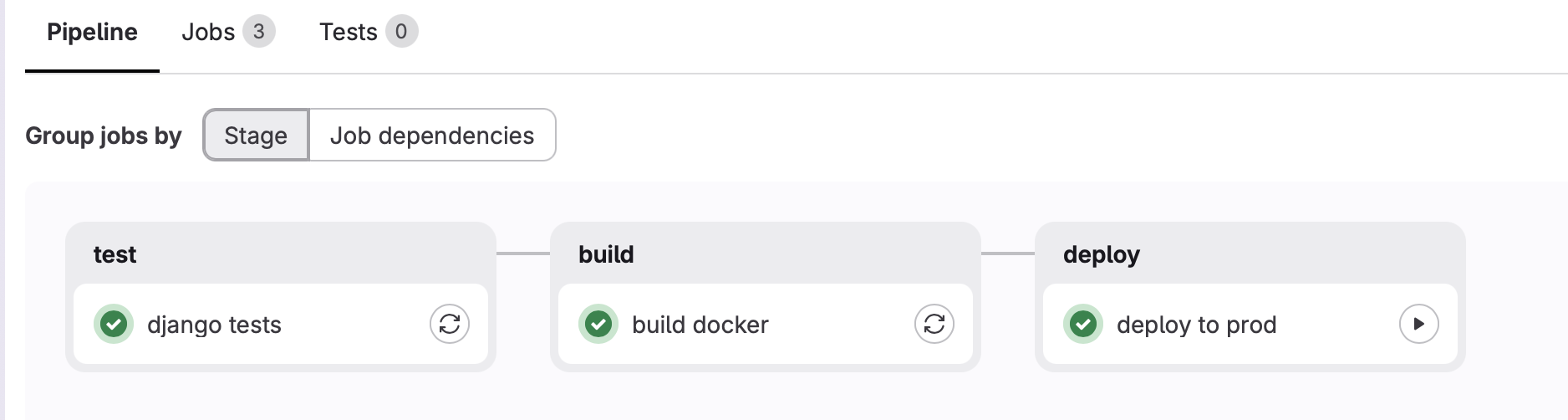Click the django tests success status icon
Viewport: 1568px width, 420px height.
tap(114, 324)
